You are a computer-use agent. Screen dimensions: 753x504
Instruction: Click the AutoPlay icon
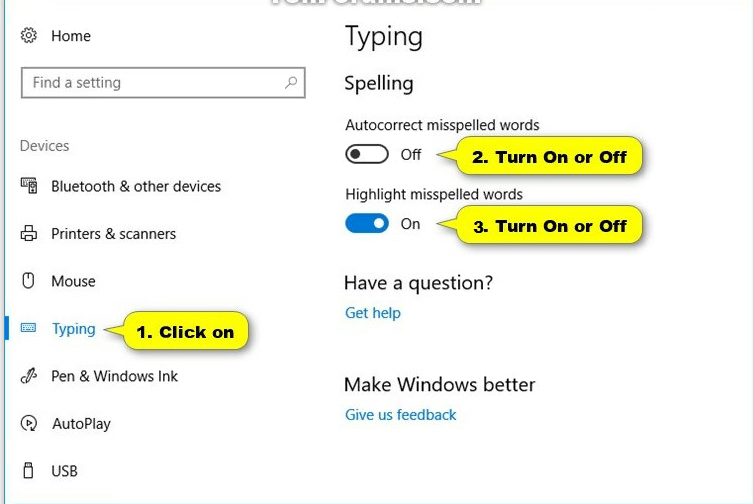28,424
